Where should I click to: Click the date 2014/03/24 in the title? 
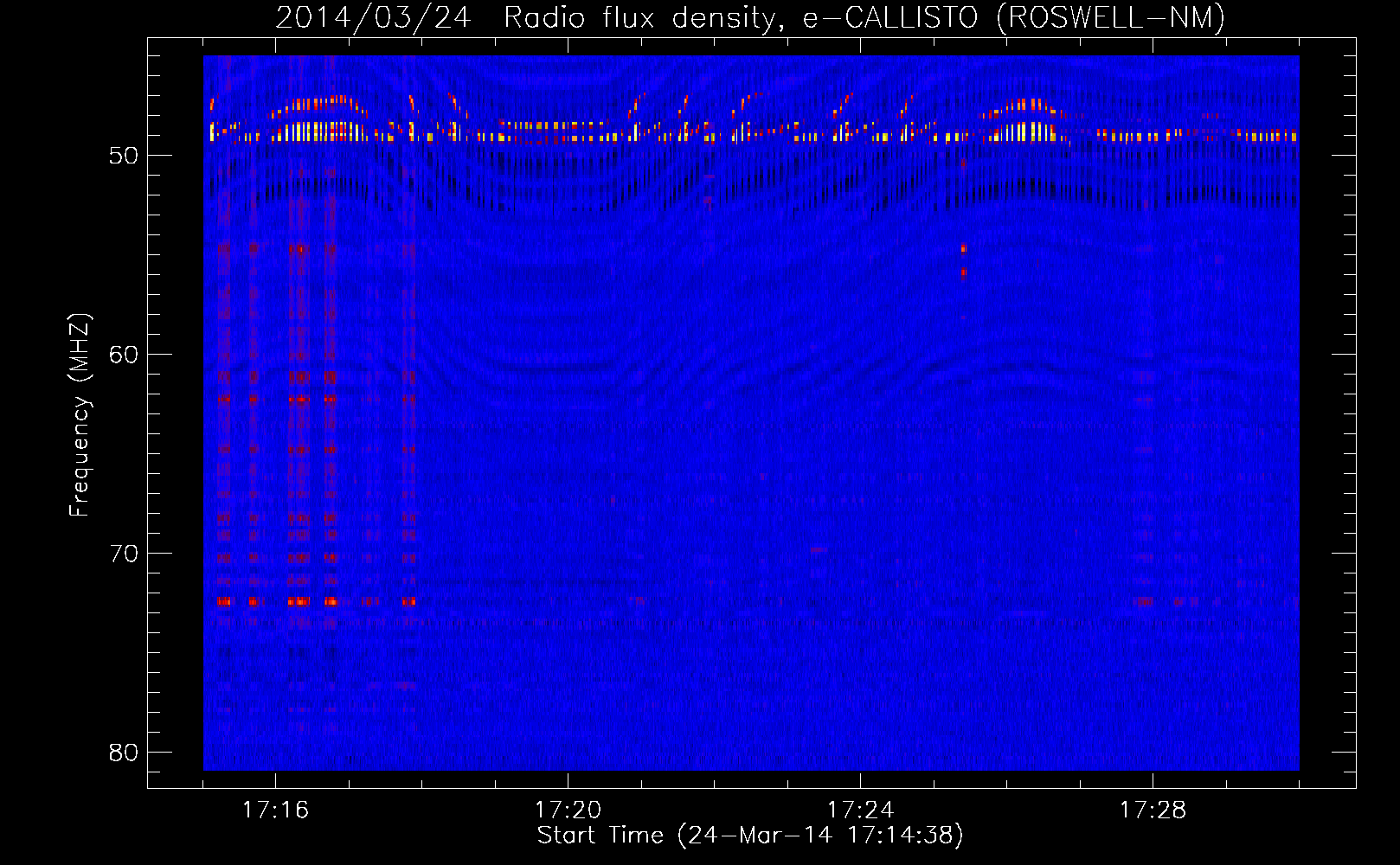(x=373, y=17)
